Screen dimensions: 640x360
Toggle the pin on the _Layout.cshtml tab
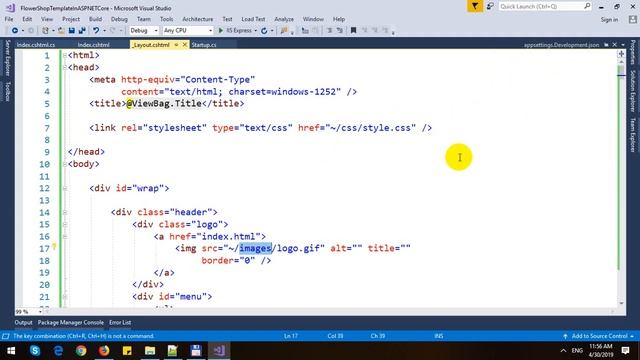[176, 45]
